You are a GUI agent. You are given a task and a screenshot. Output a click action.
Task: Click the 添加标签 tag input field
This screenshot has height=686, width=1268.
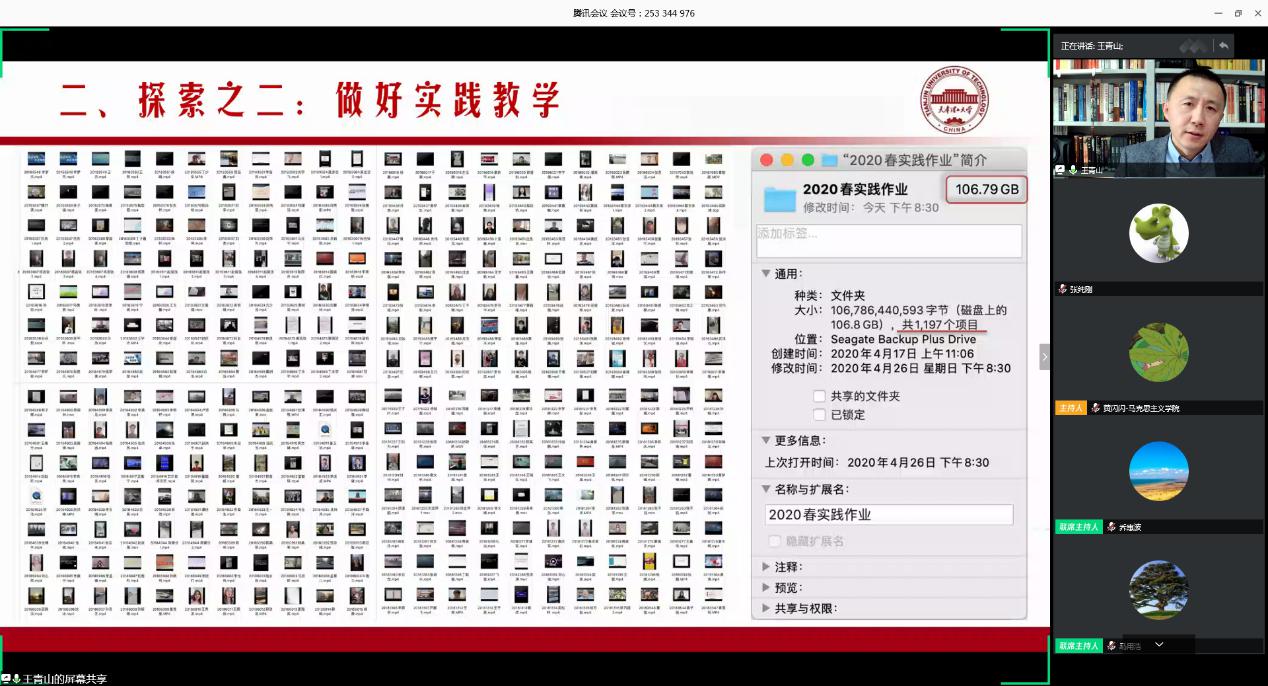tap(888, 241)
